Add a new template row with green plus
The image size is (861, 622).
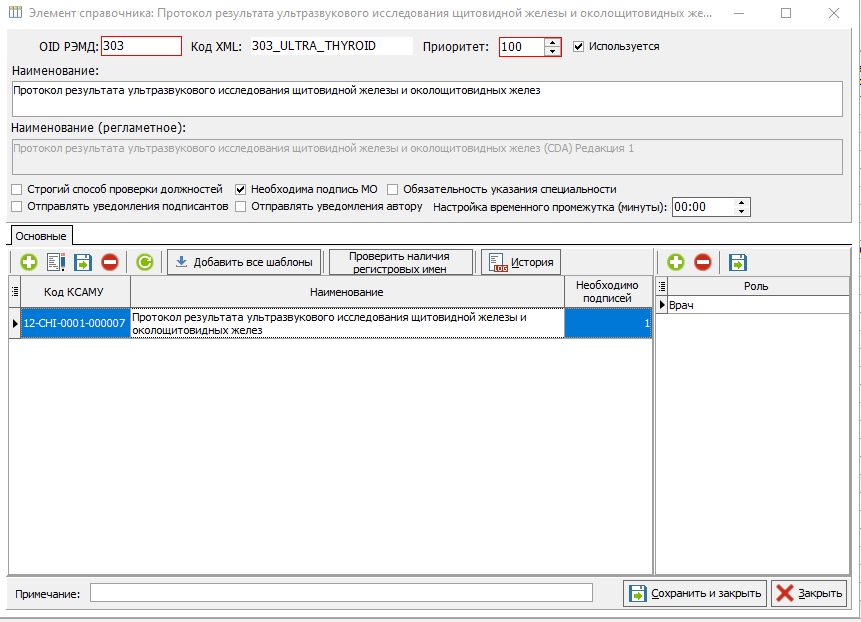point(29,262)
